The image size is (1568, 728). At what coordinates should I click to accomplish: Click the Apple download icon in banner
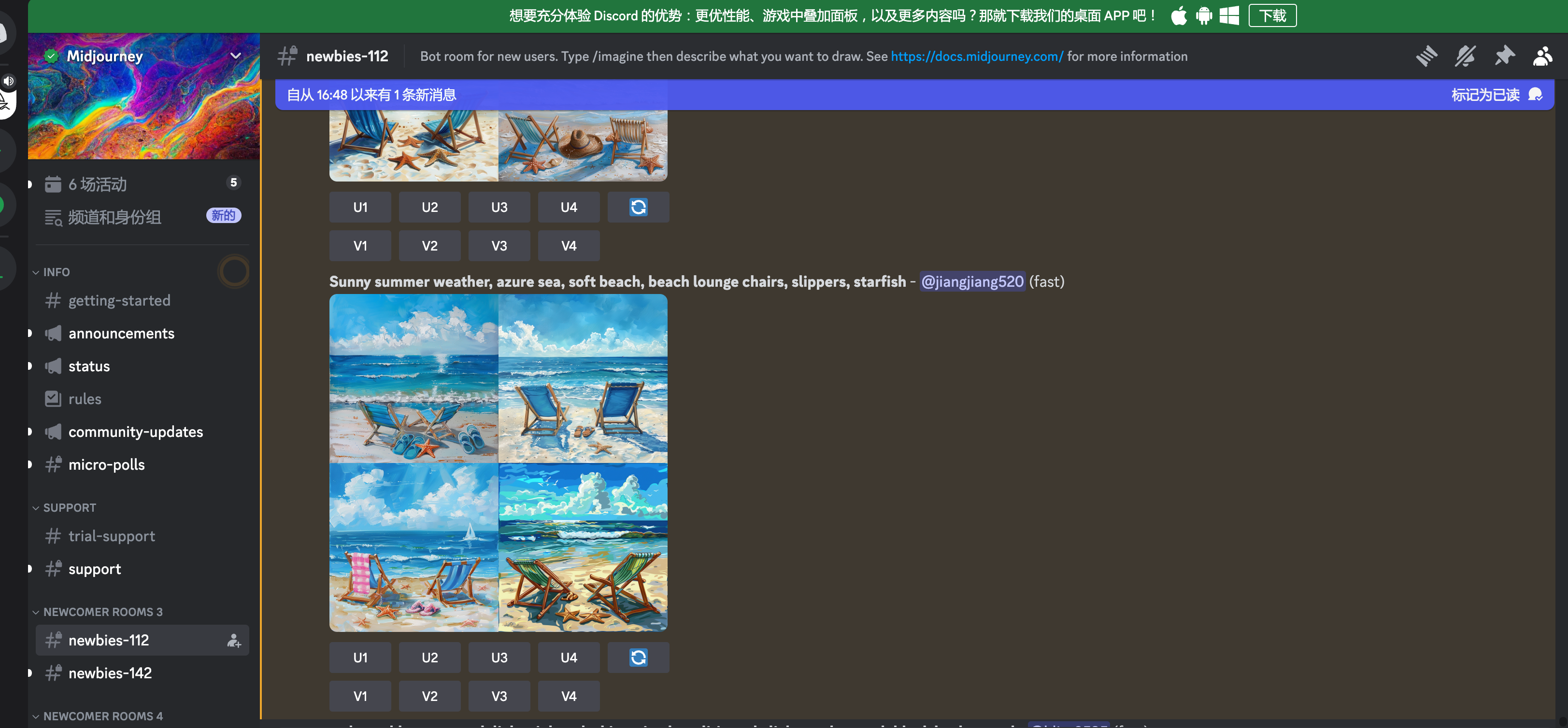1179,16
